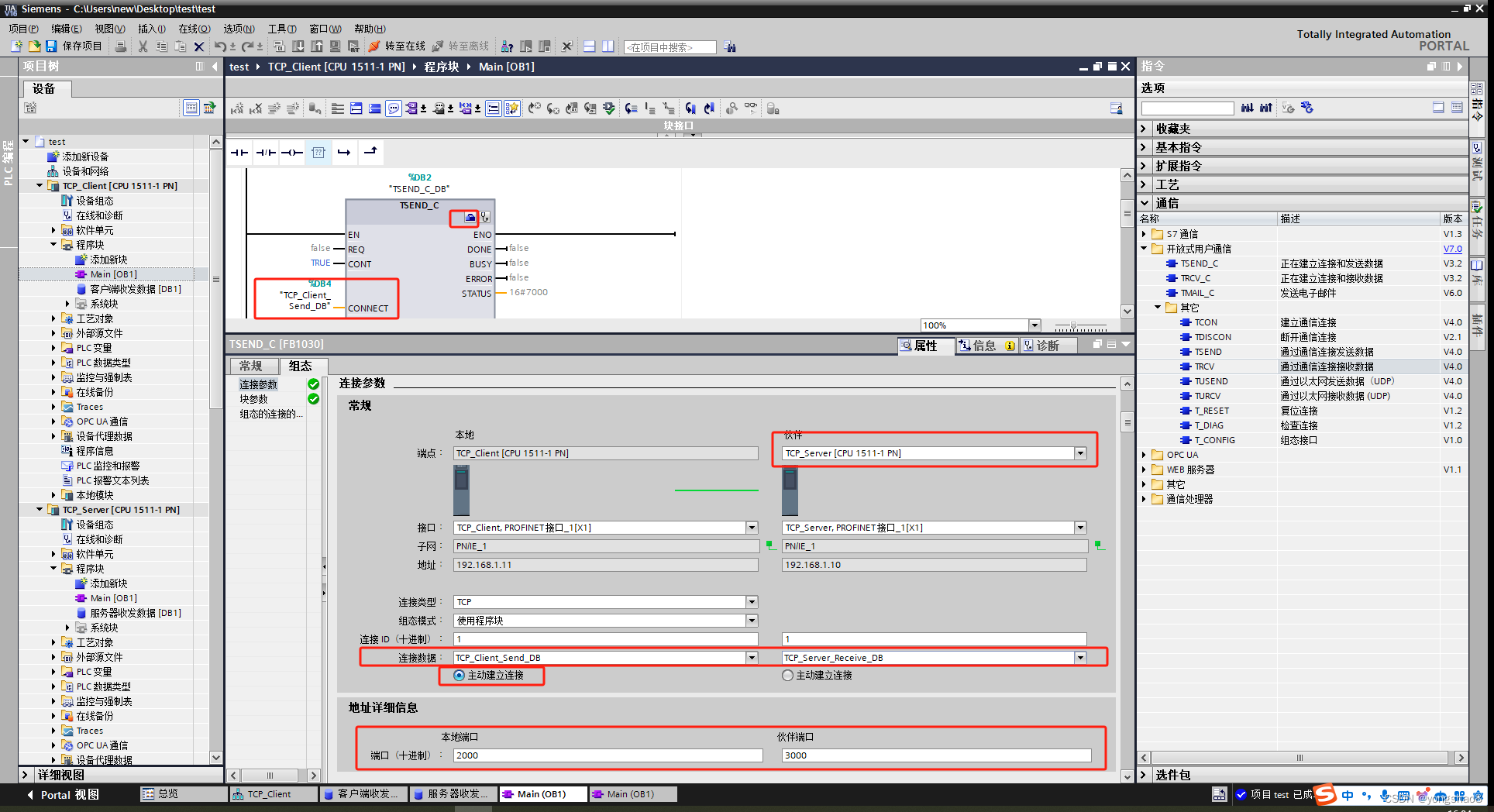Open local connection data TCP_Client_Send_DB dropdown
The image size is (1494, 812).
click(752, 658)
